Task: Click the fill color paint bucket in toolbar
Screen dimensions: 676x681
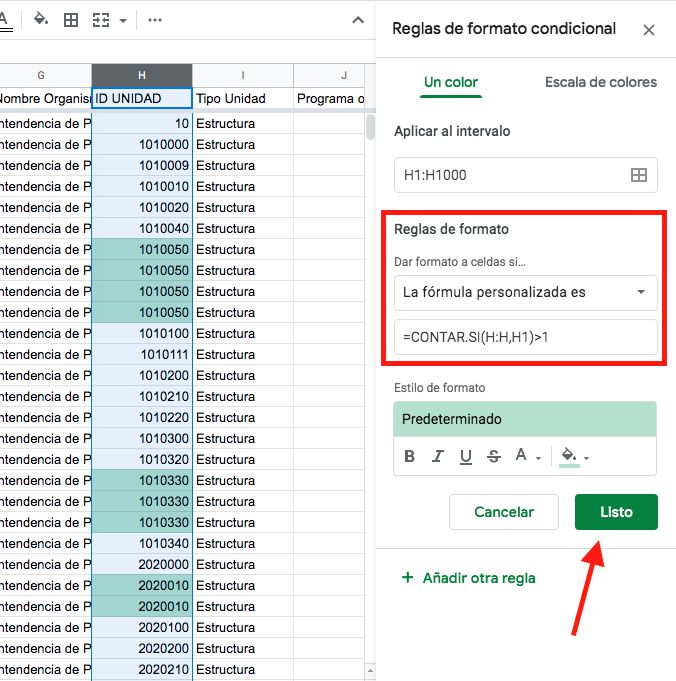Action: click(41, 19)
